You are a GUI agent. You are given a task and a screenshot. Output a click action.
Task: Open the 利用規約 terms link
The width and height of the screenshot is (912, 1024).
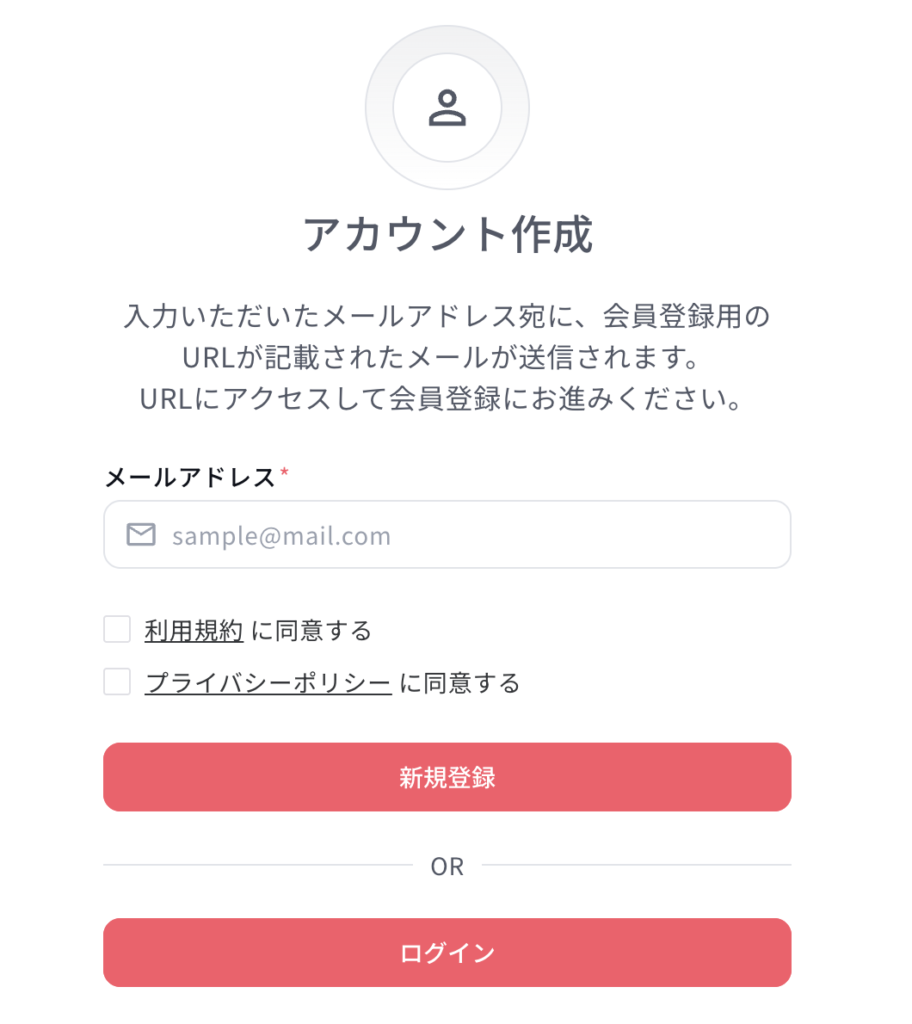tap(193, 631)
